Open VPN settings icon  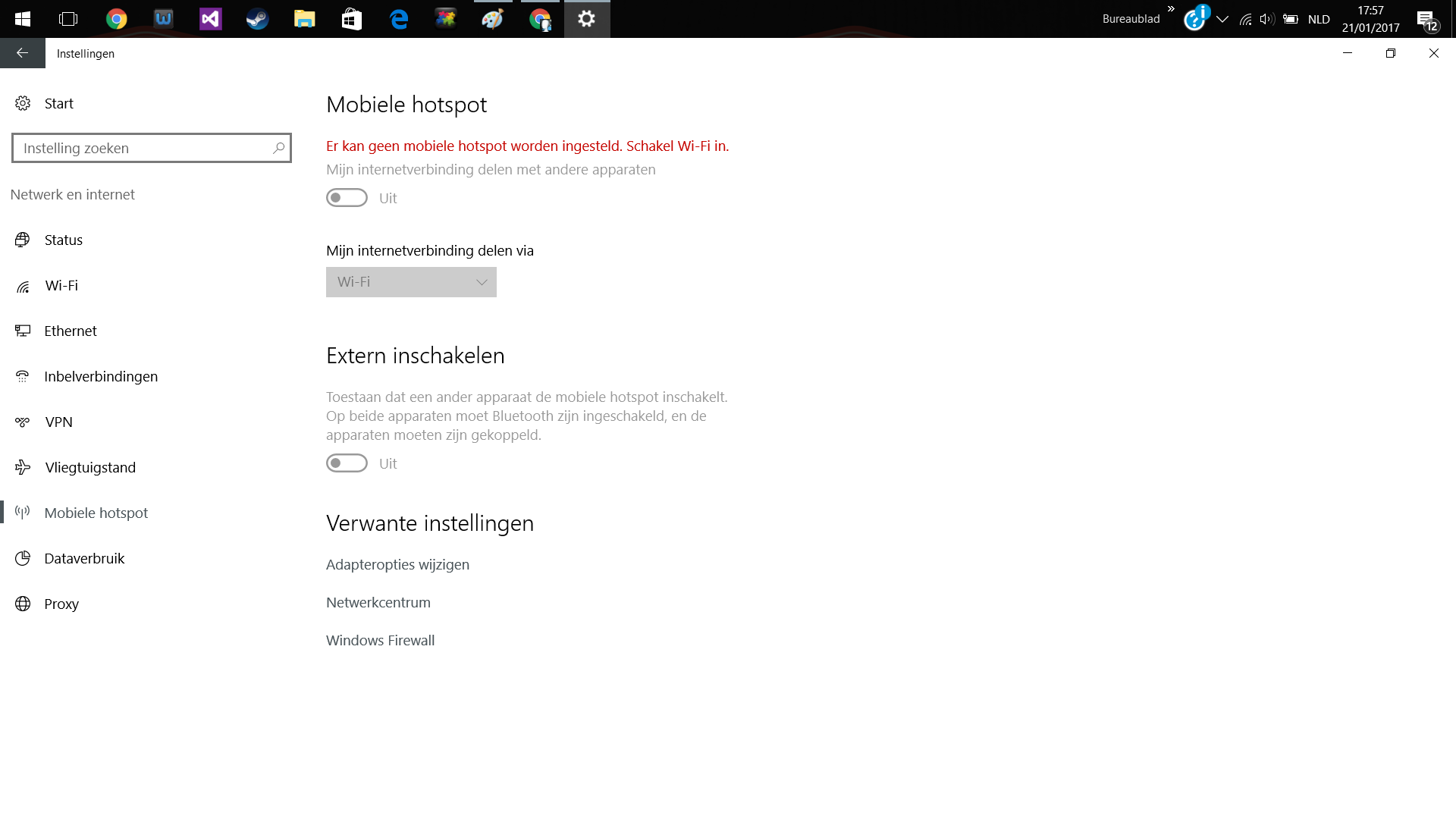click(x=23, y=422)
